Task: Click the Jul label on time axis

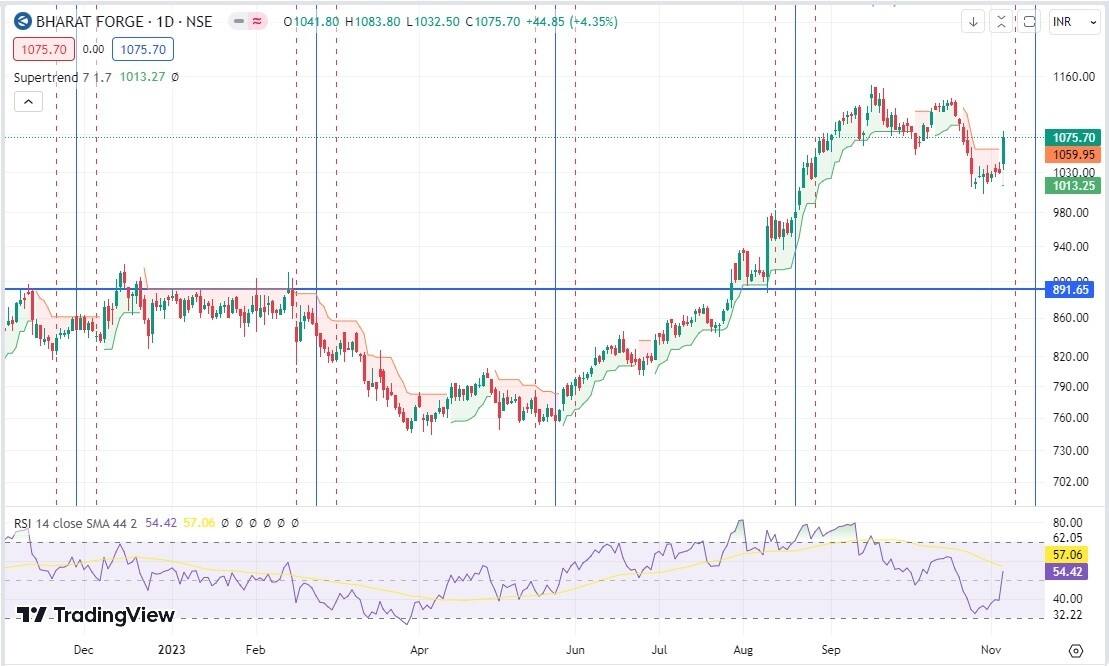Action: click(x=659, y=650)
